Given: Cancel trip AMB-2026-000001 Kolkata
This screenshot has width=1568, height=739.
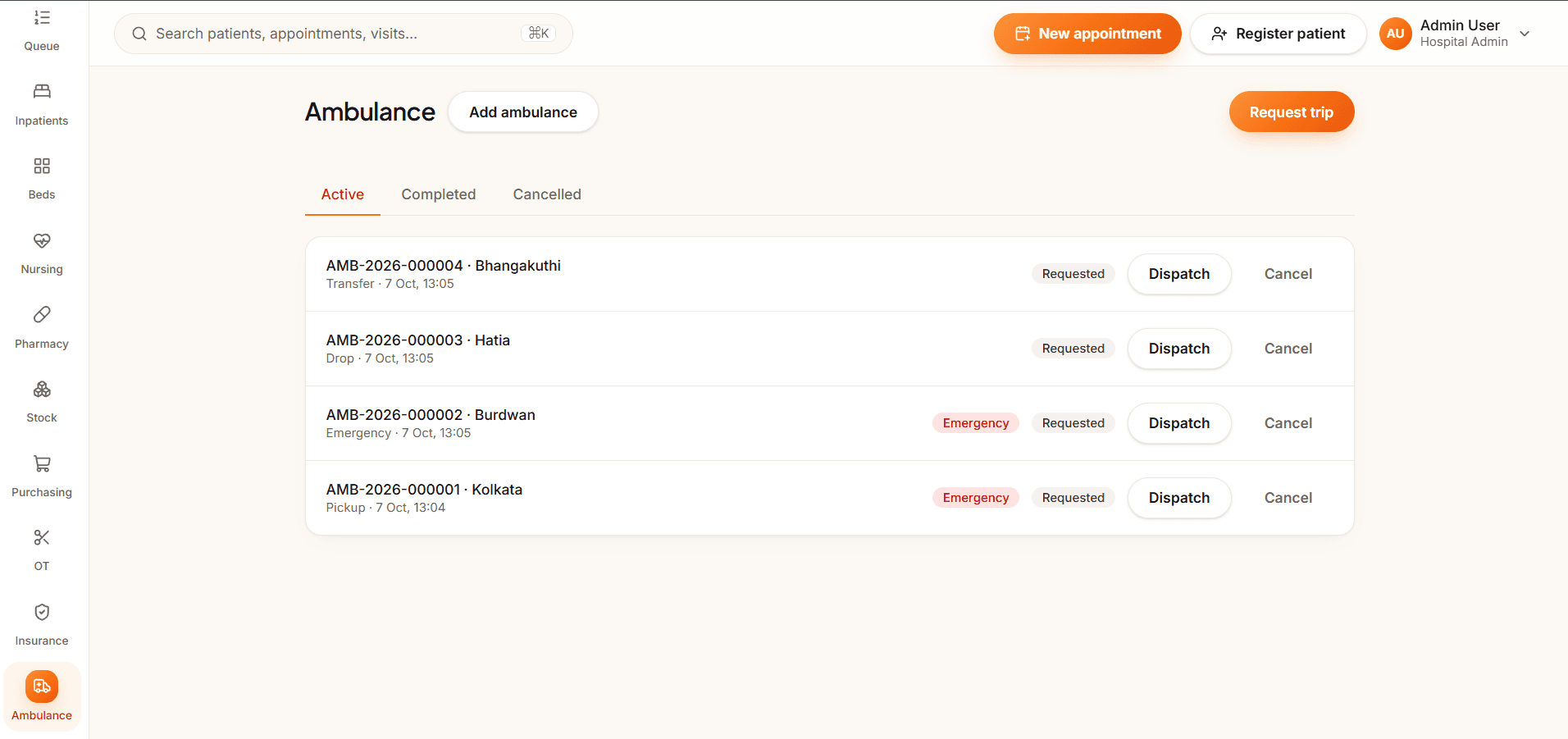Looking at the screenshot, I should coord(1288,498).
